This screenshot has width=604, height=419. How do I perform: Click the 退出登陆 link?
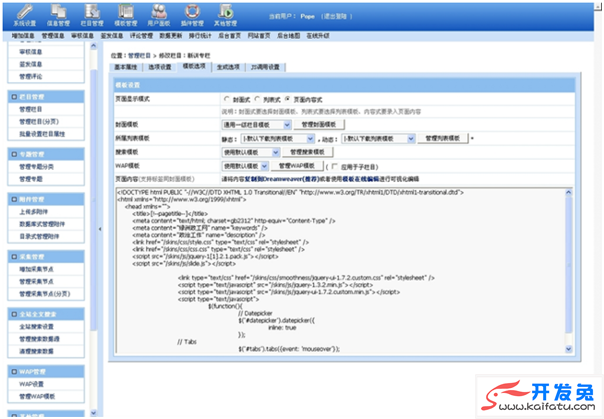point(336,17)
